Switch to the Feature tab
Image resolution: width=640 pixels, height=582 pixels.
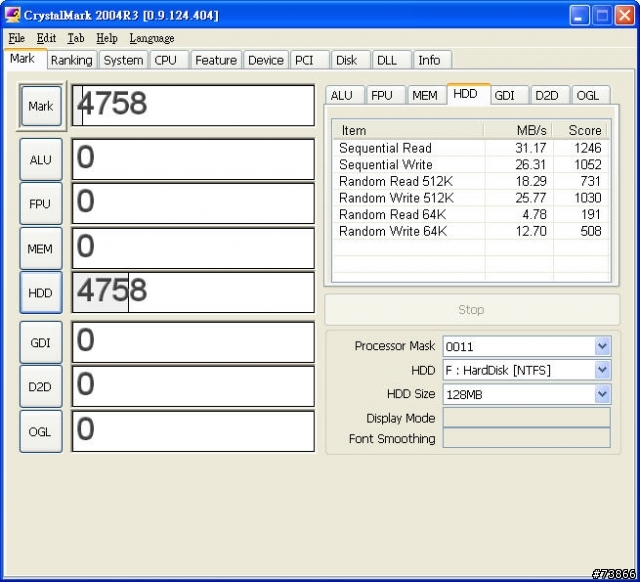pyautogui.click(x=216, y=60)
